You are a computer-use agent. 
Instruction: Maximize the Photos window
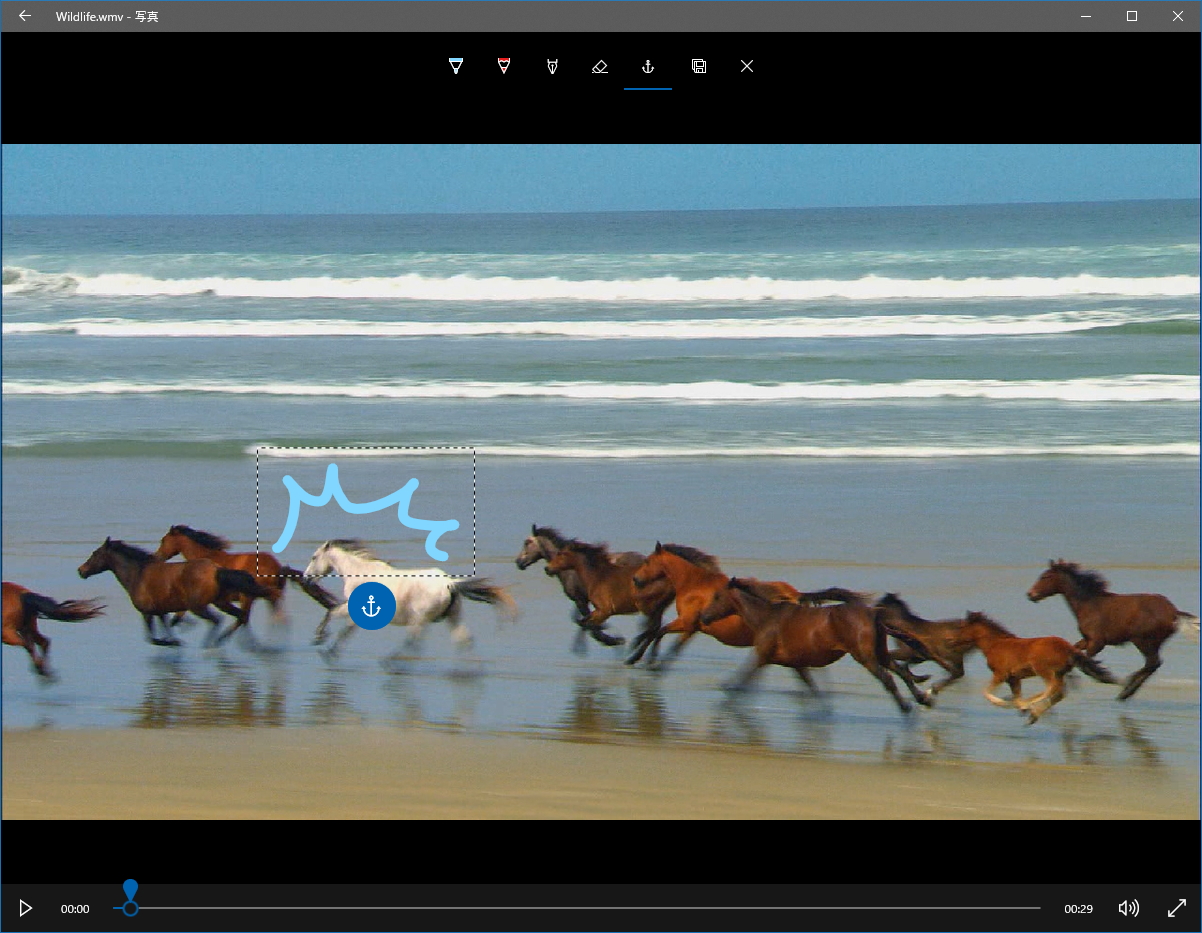pyautogui.click(x=1132, y=16)
